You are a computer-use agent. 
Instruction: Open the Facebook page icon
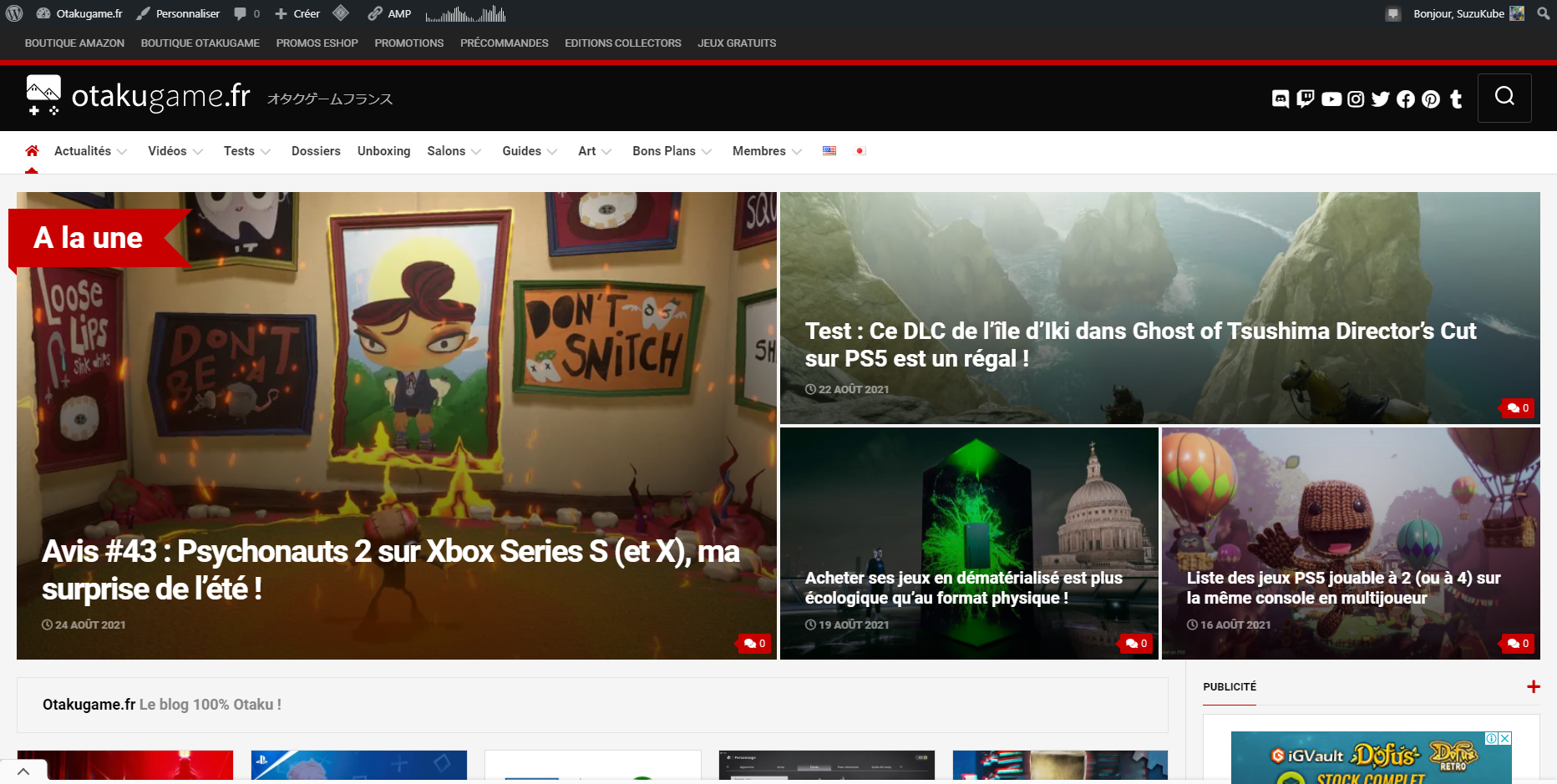pyautogui.click(x=1406, y=99)
